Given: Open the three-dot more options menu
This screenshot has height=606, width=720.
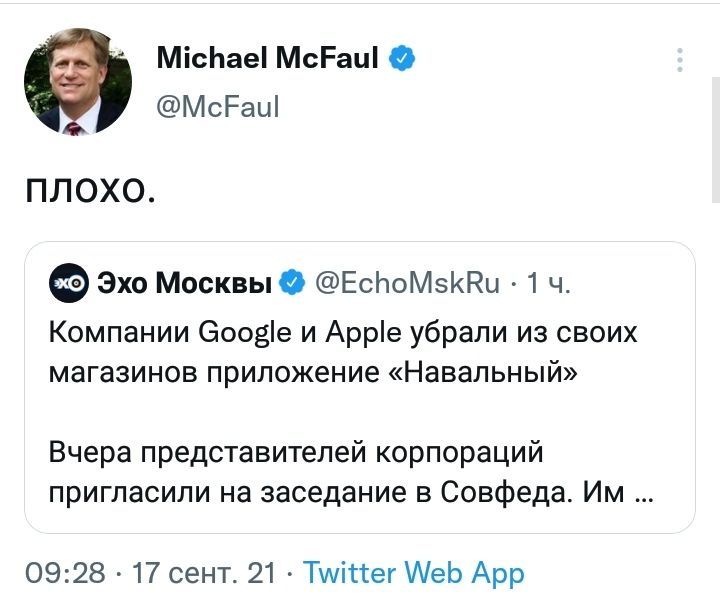Looking at the screenshot, I should point(681,60).
